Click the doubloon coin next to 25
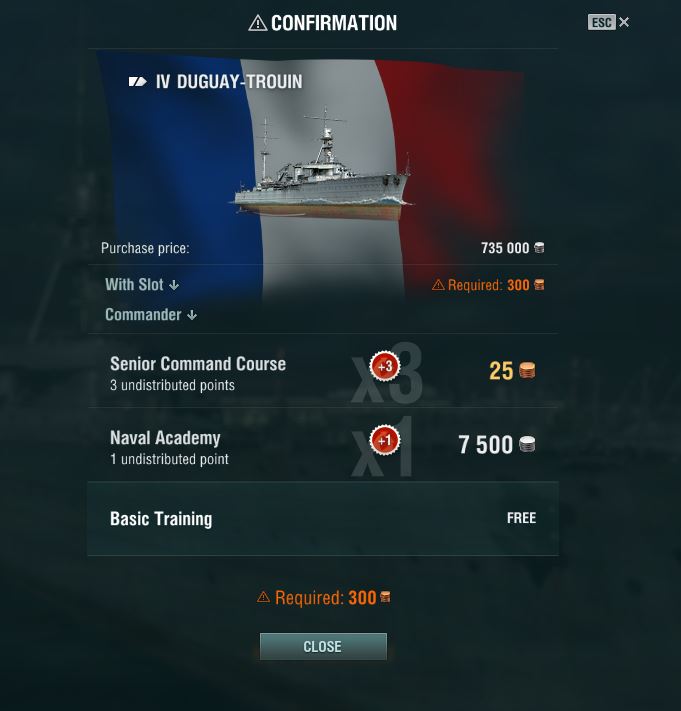681x711 pixels. coord(527,370)
